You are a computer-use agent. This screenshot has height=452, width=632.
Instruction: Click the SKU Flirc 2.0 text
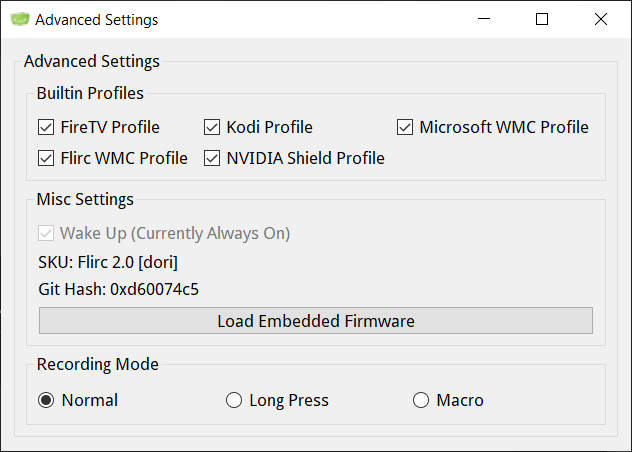108,262
